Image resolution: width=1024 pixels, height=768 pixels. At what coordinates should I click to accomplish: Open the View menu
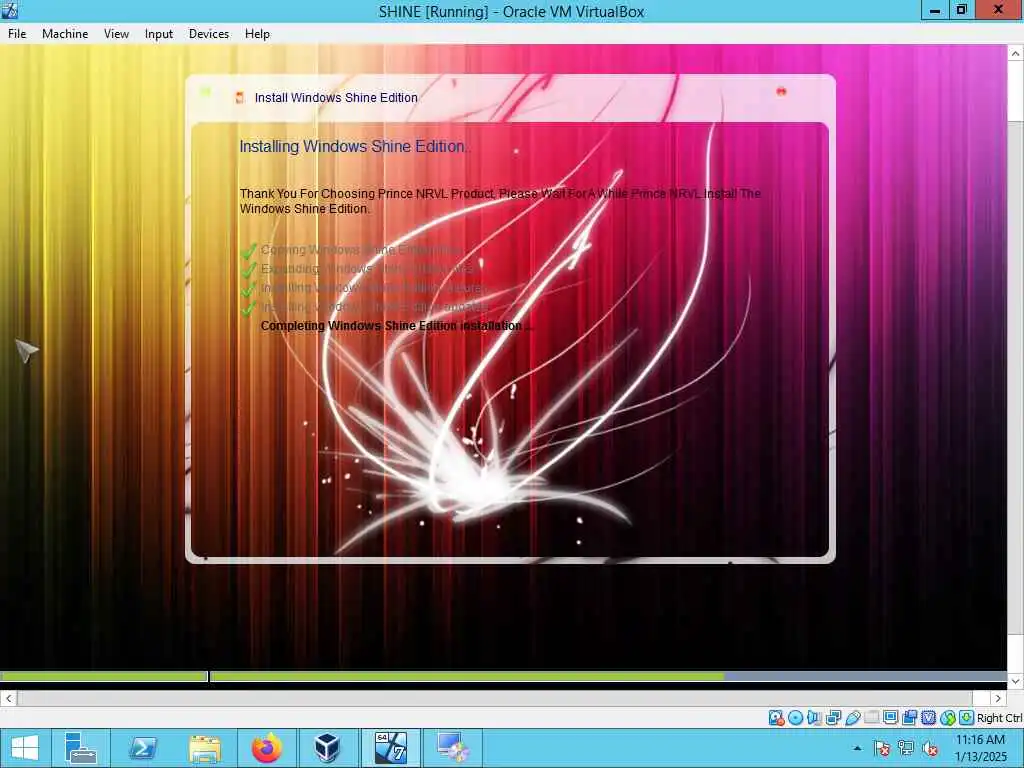(x=116, y=34)
